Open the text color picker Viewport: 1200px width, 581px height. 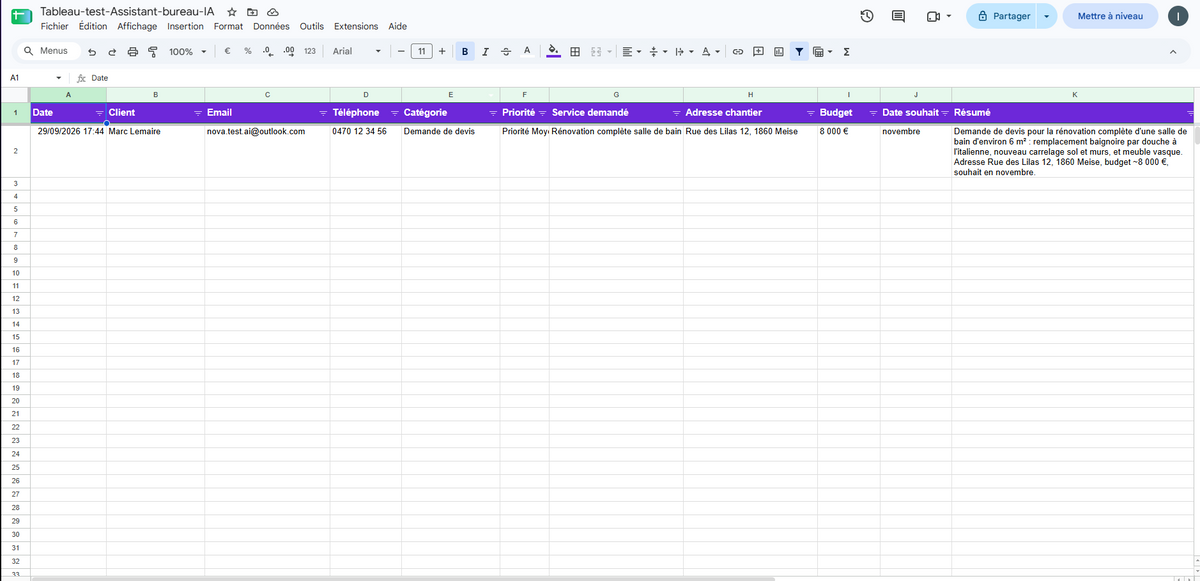tap(527, 50)
